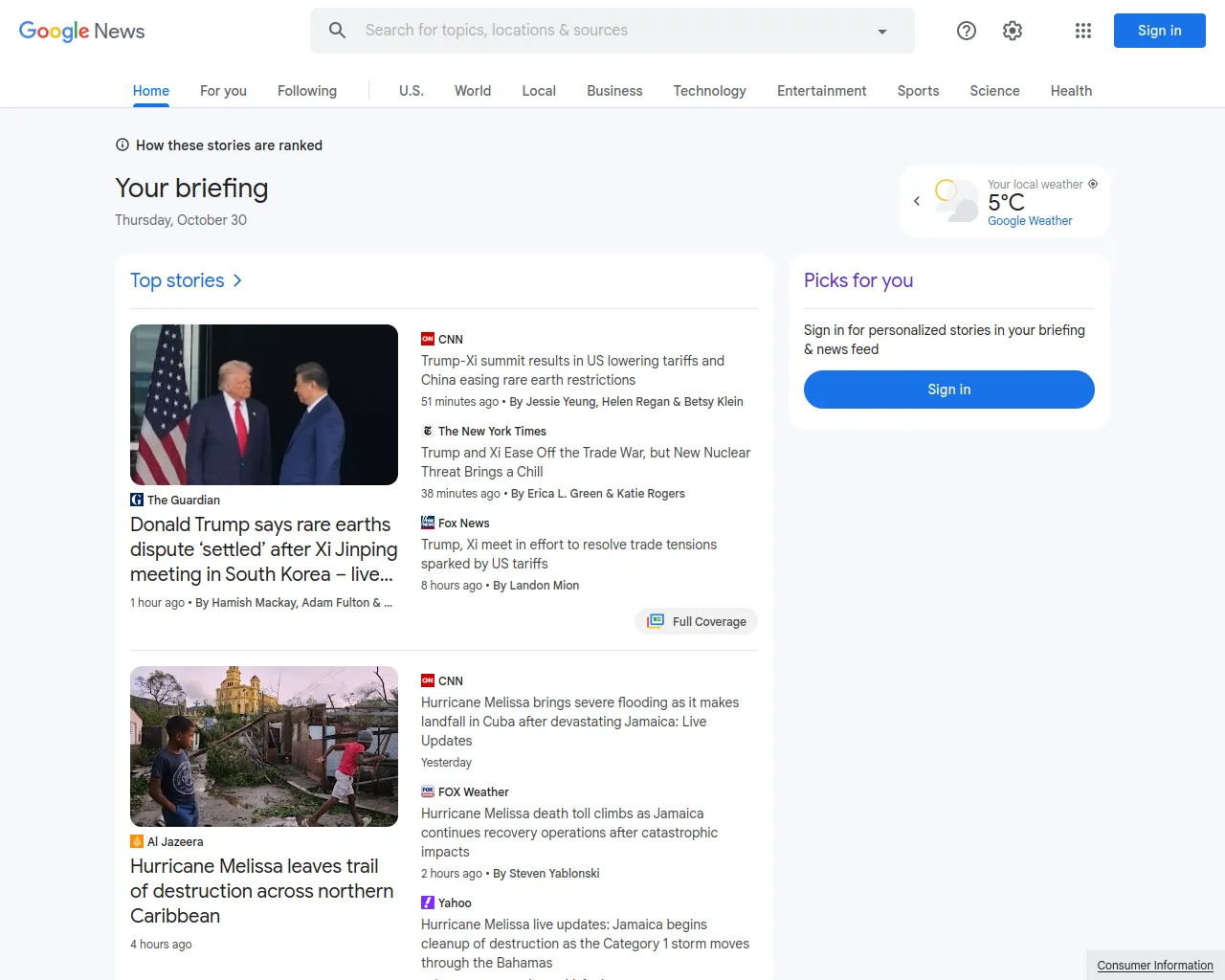Open NYT article on Trade War and Nuclear Threat
The width and height of the screenshot is (1225, 980).
click(x=586, y=462)
